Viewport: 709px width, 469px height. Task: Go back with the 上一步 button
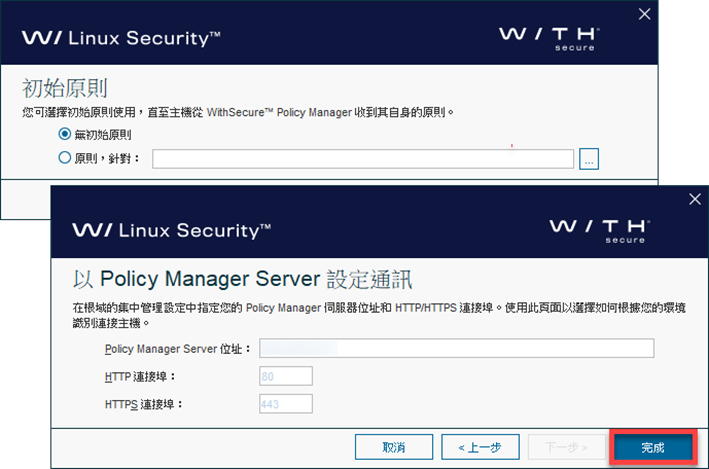[480, 447]
